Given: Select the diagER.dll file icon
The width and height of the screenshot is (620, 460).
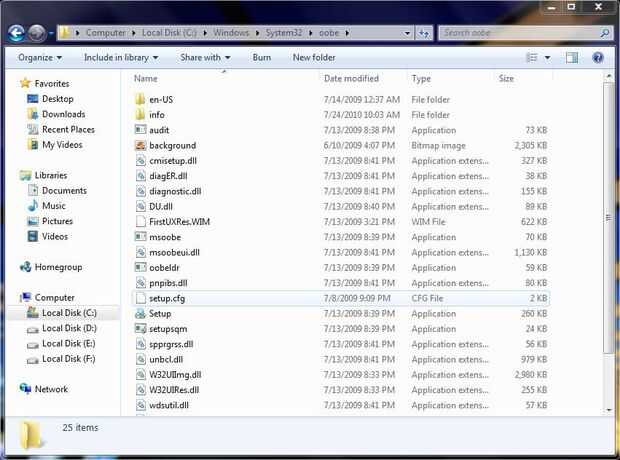Looking at the screenshot, I should (140, 176).
